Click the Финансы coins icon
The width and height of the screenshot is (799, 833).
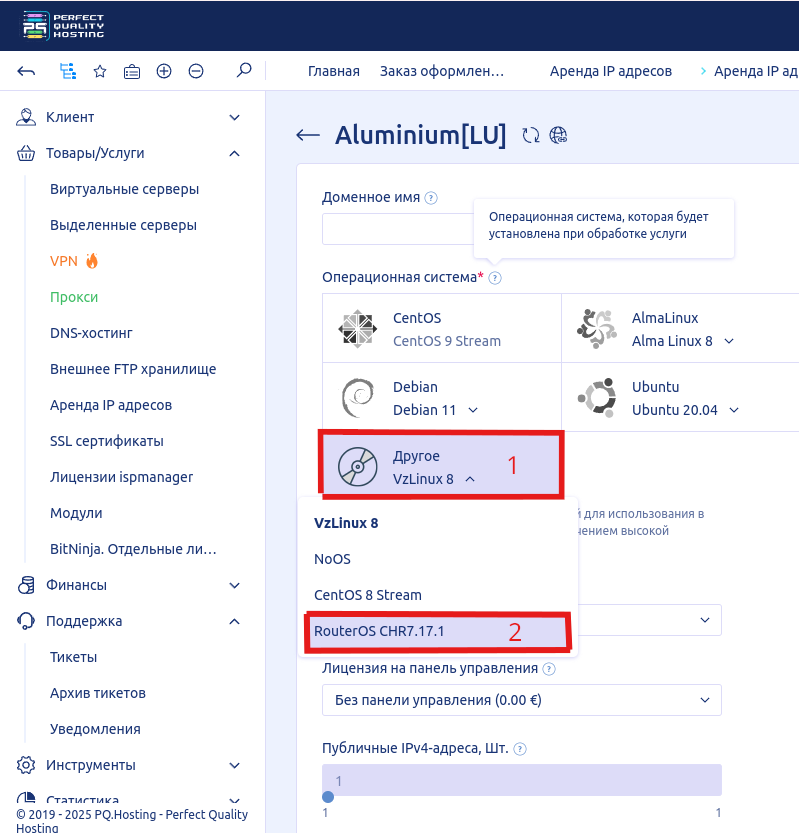pos(26,585)
